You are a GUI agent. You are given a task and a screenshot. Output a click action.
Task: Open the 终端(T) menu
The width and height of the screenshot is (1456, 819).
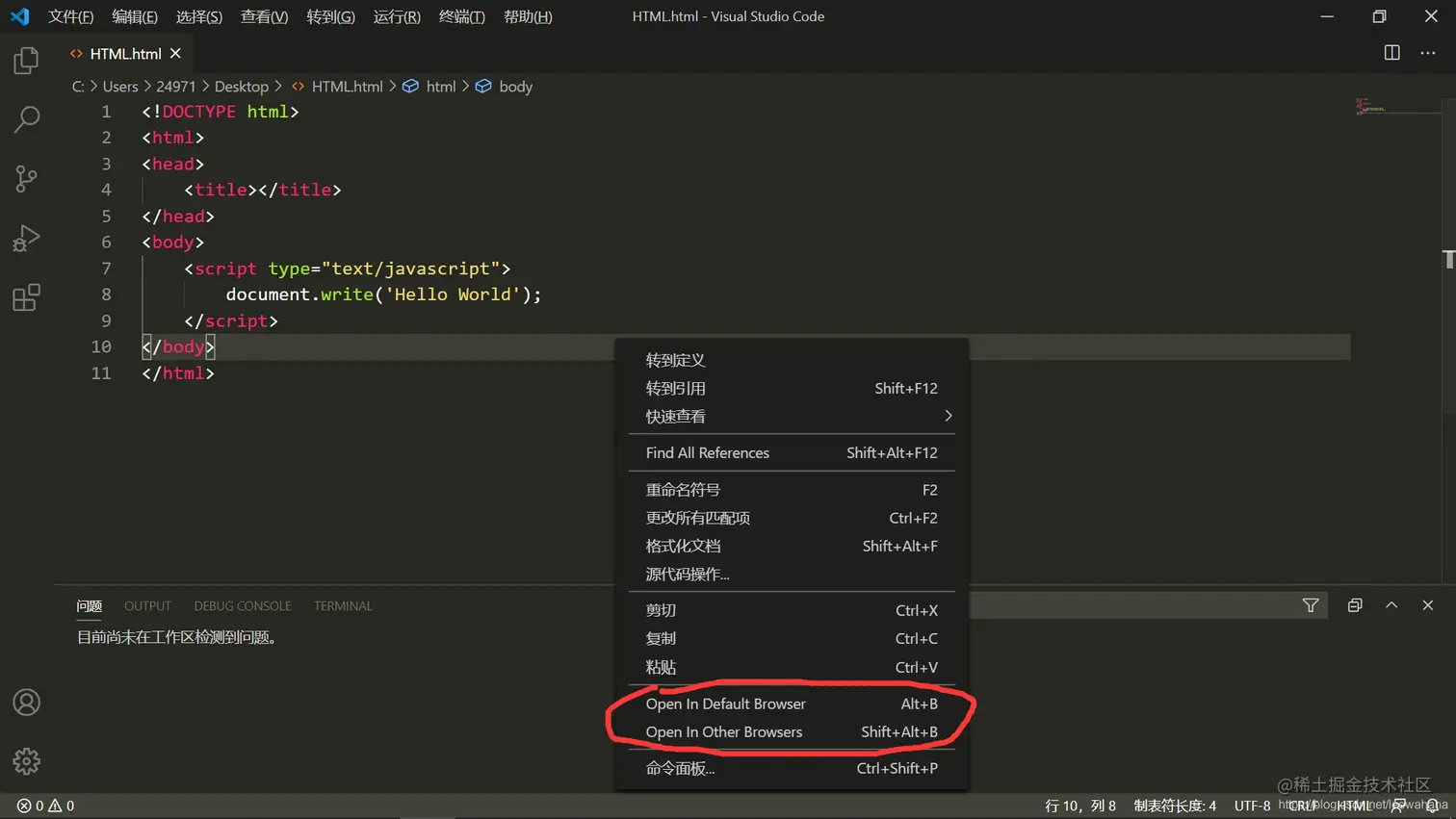[x=461, y=16]
